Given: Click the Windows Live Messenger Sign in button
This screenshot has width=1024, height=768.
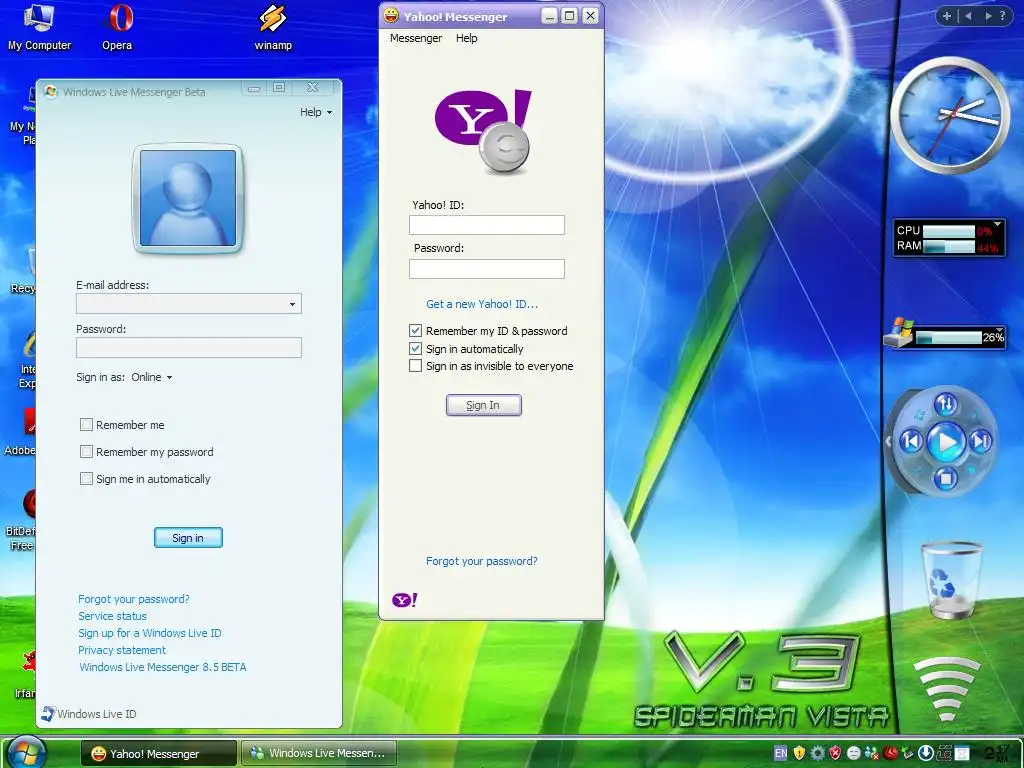Looking at the screenshot, I should (188, 537).
